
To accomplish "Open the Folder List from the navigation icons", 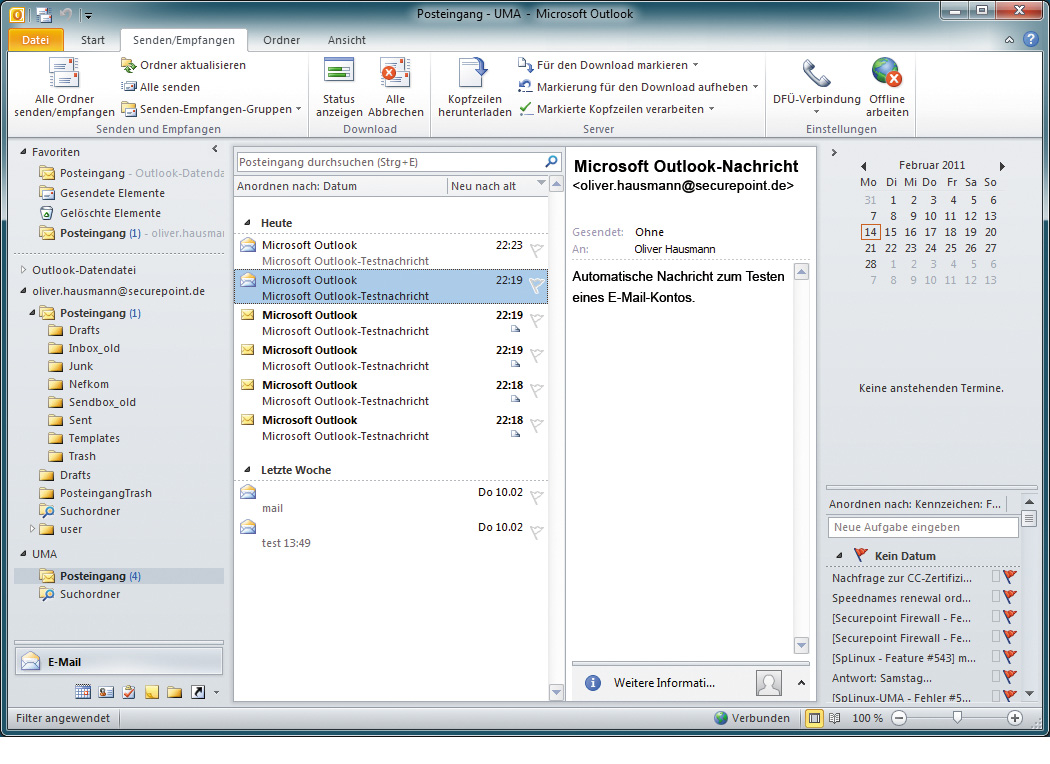I will click(175, 692).
